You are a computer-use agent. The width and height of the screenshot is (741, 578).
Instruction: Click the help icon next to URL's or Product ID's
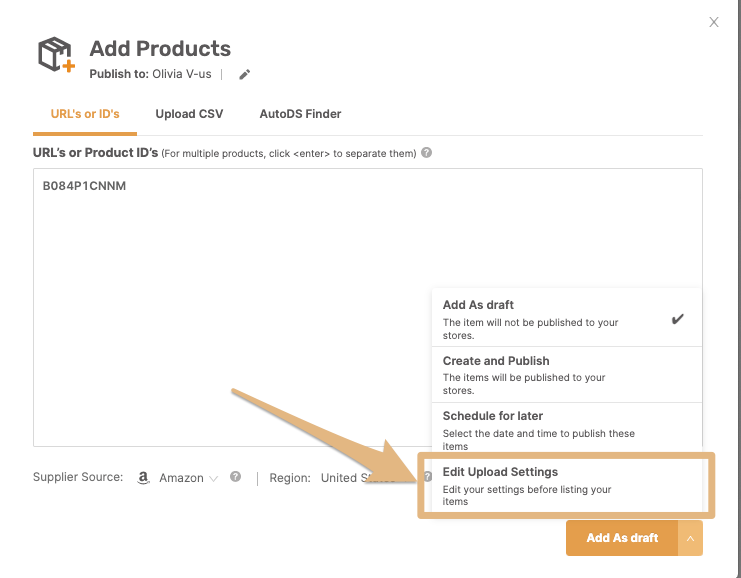coord(426,153)
